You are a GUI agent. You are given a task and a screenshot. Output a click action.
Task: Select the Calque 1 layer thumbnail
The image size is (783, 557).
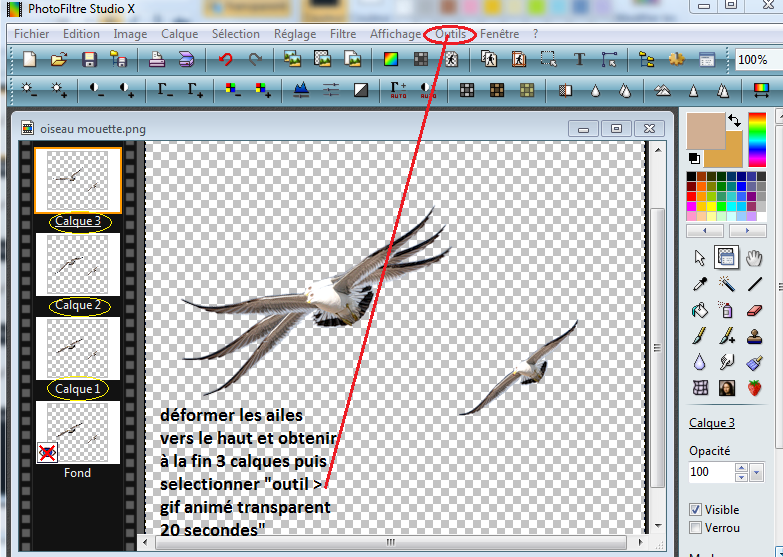pos(77,348)
